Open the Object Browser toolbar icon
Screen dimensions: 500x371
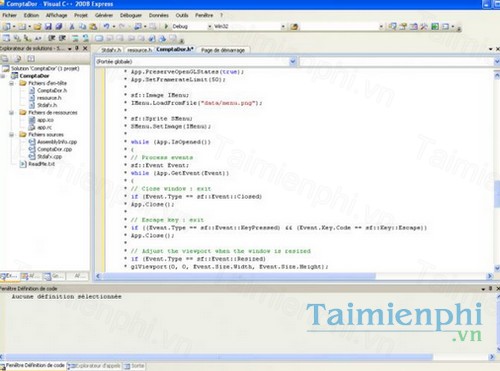(414, 26)
